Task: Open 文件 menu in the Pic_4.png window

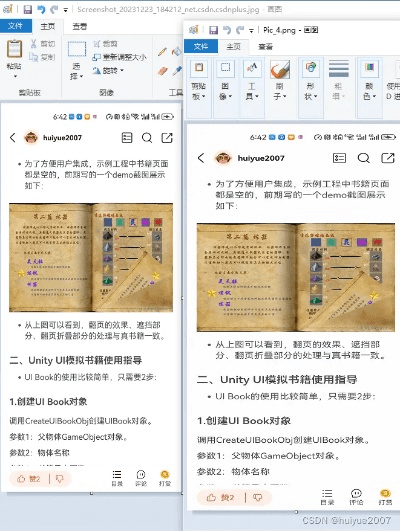Action: (201, 46)
